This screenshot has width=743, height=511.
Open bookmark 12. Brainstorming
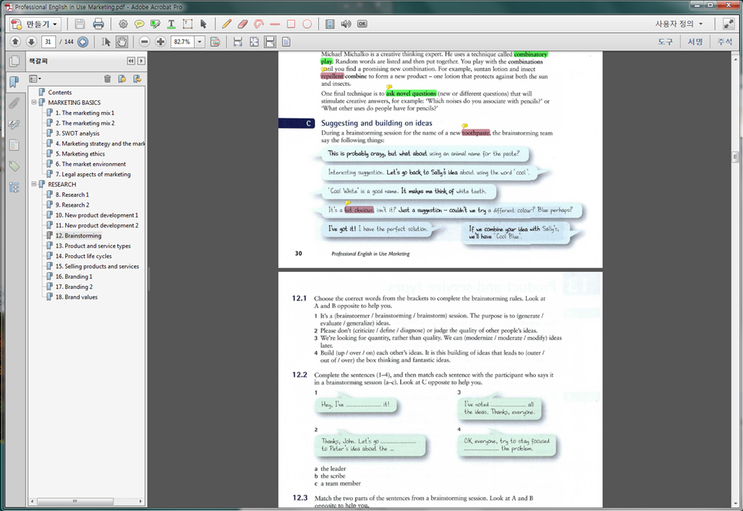click(x=78, y=236)
